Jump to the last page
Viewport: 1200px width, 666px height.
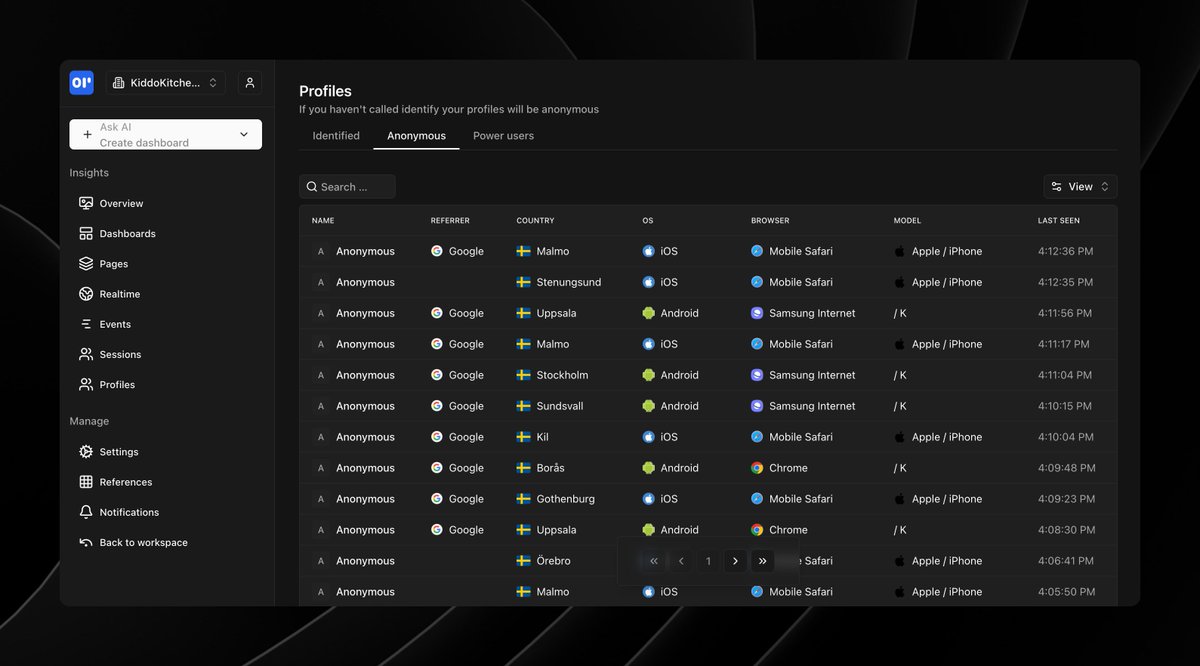762,561
